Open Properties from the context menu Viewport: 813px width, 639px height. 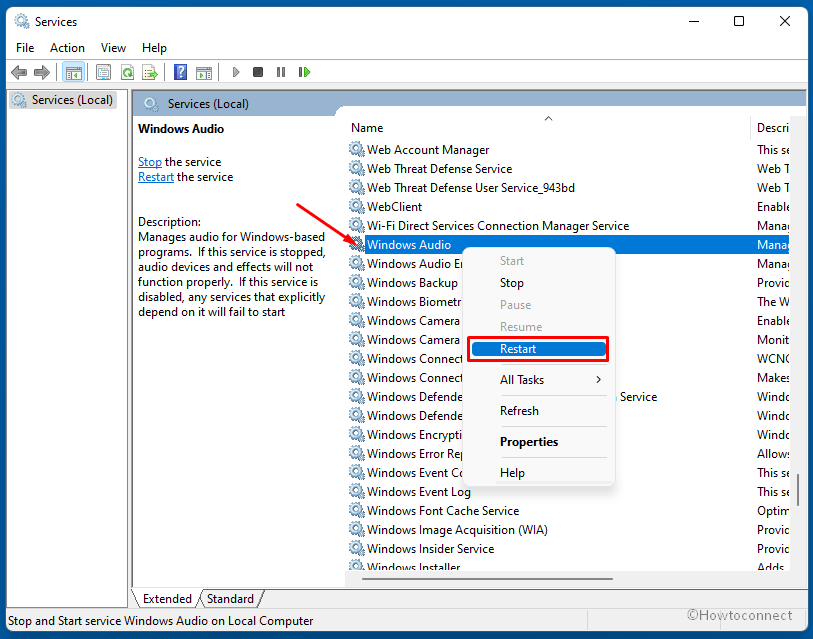[x=538, y=442]
